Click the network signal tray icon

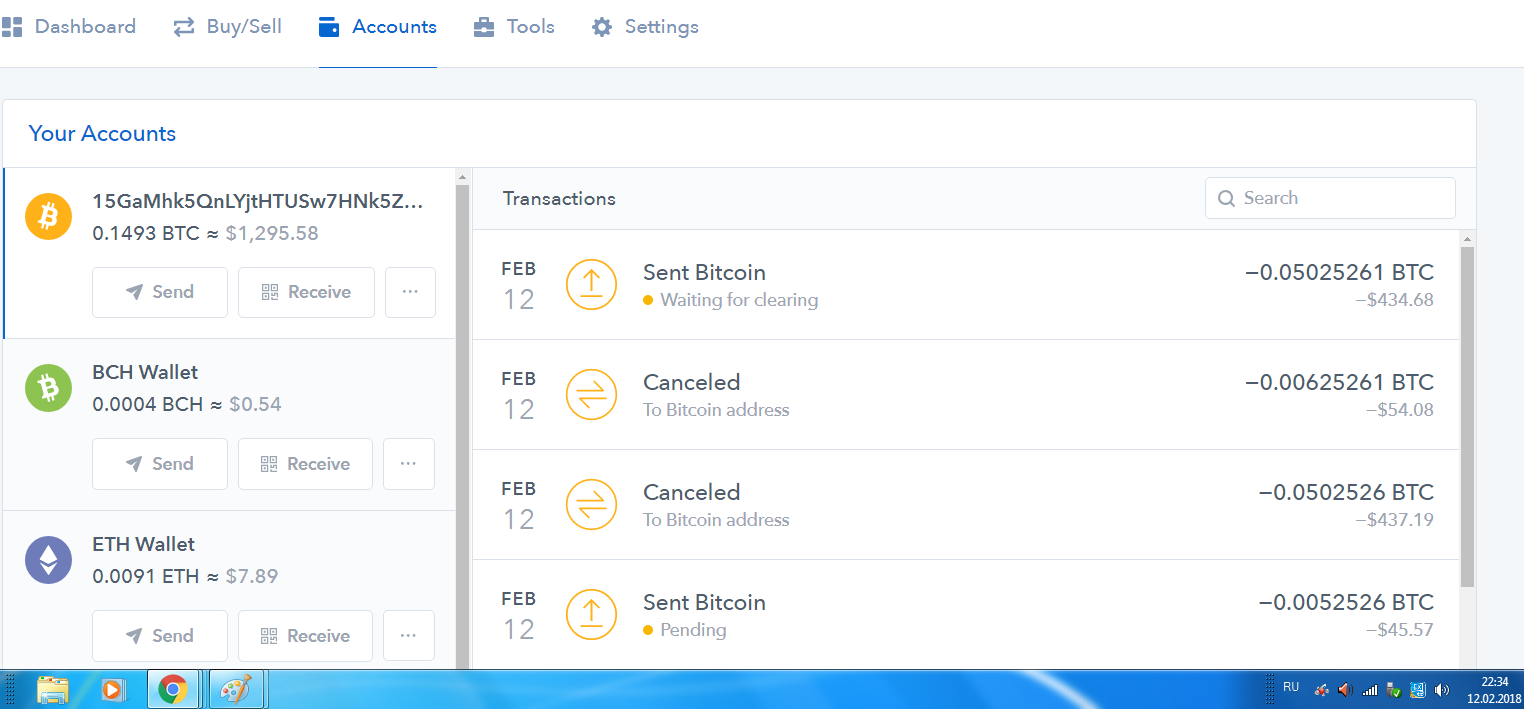(1370, 690)
